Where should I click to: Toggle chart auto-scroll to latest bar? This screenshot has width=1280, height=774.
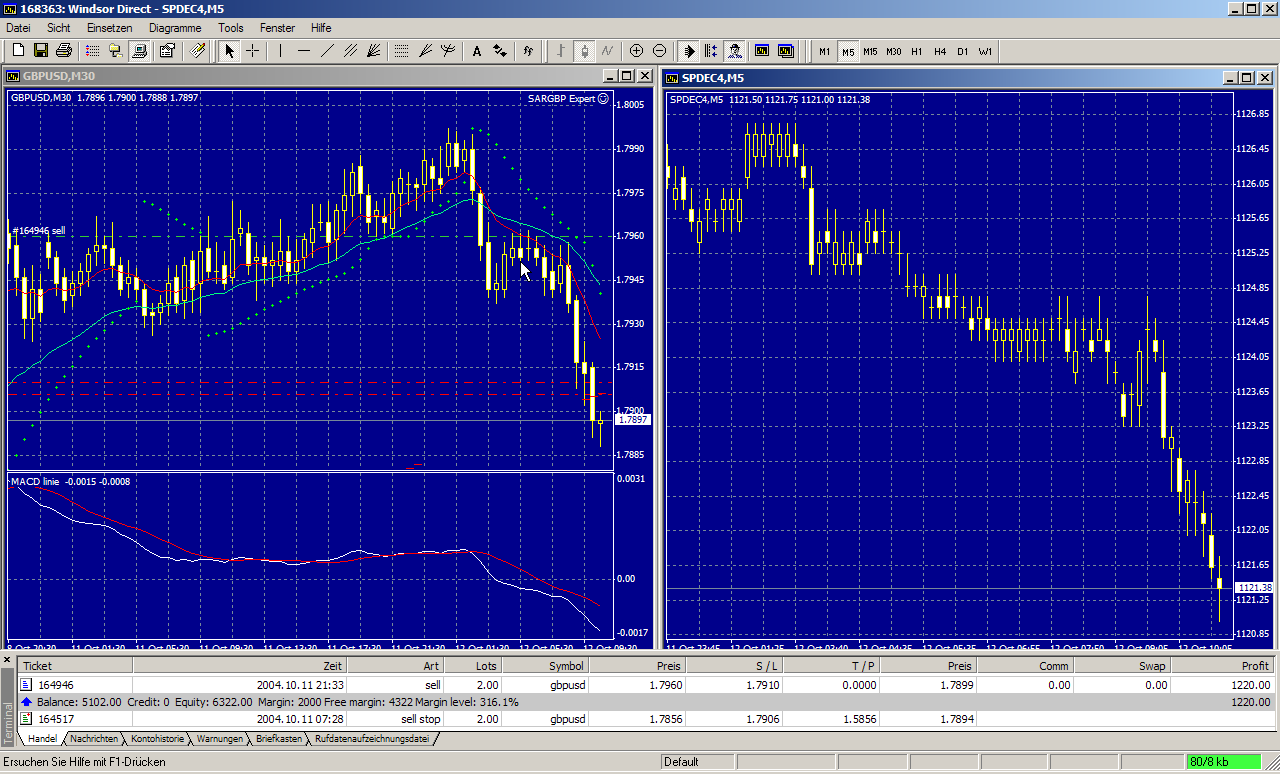(x=689, y=51)
